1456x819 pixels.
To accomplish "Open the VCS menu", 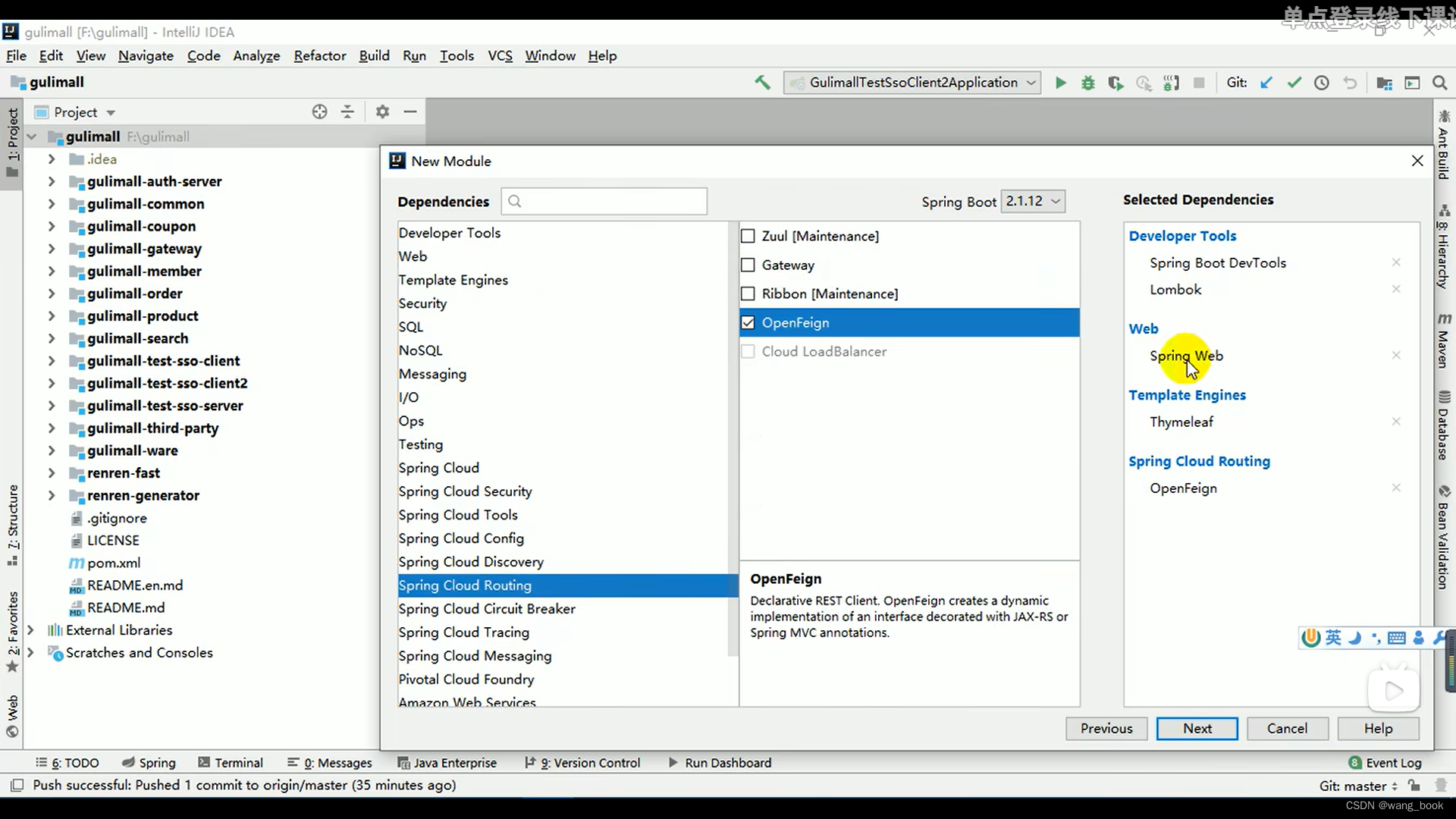I will (500, 55).
